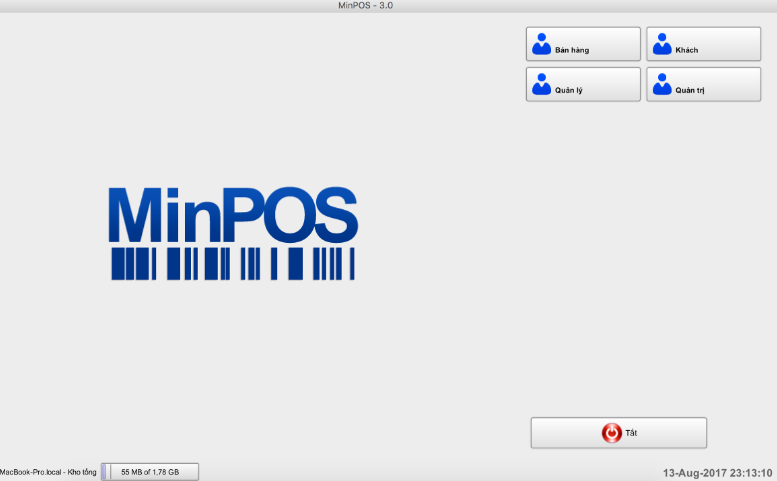The image size is (777, 481).
Task: Click the memory usage bar showing 55 MB
Action: (x=150, y=472)
